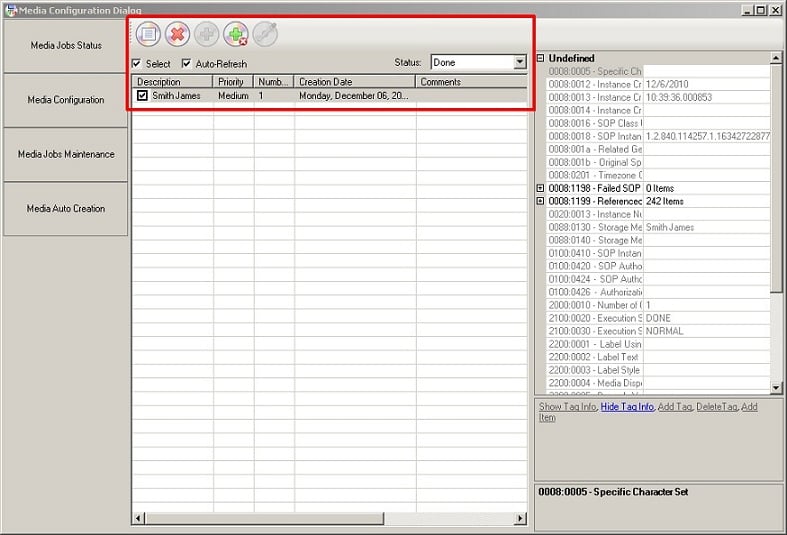Viewport: 787px width, 535px height.
Task: Open the Status dropdown showing Done
Action: click(x=519, y=62)
